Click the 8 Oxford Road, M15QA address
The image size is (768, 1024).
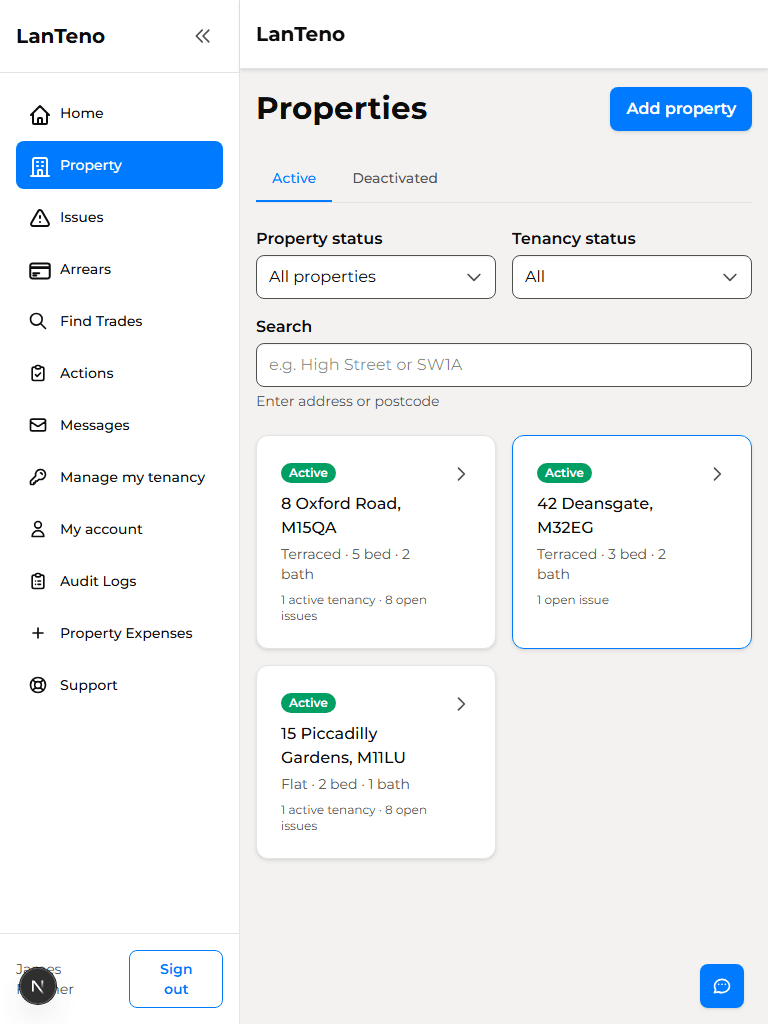coord(341,515)
